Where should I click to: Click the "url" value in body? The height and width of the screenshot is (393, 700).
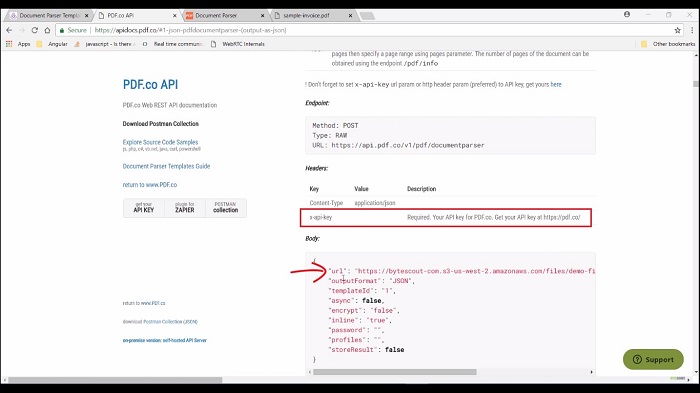(x=475, y=271)
